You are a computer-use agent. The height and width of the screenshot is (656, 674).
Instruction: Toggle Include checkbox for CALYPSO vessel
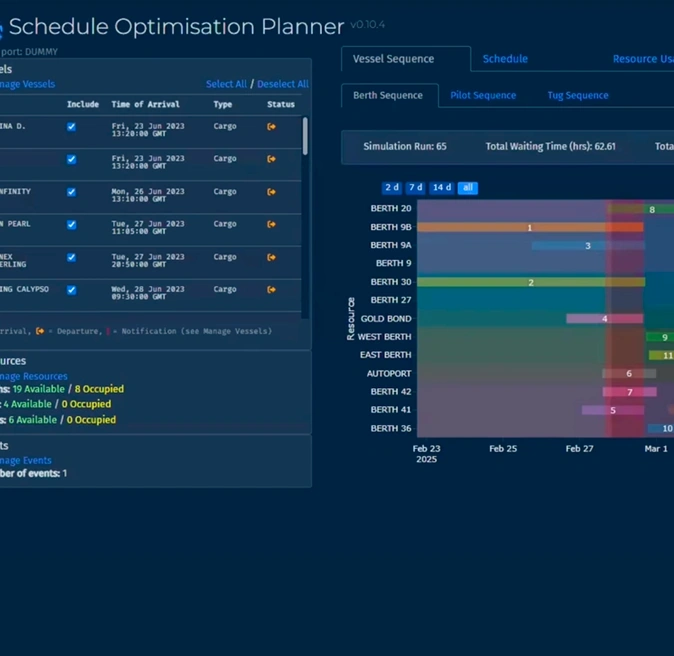point(71,290)
